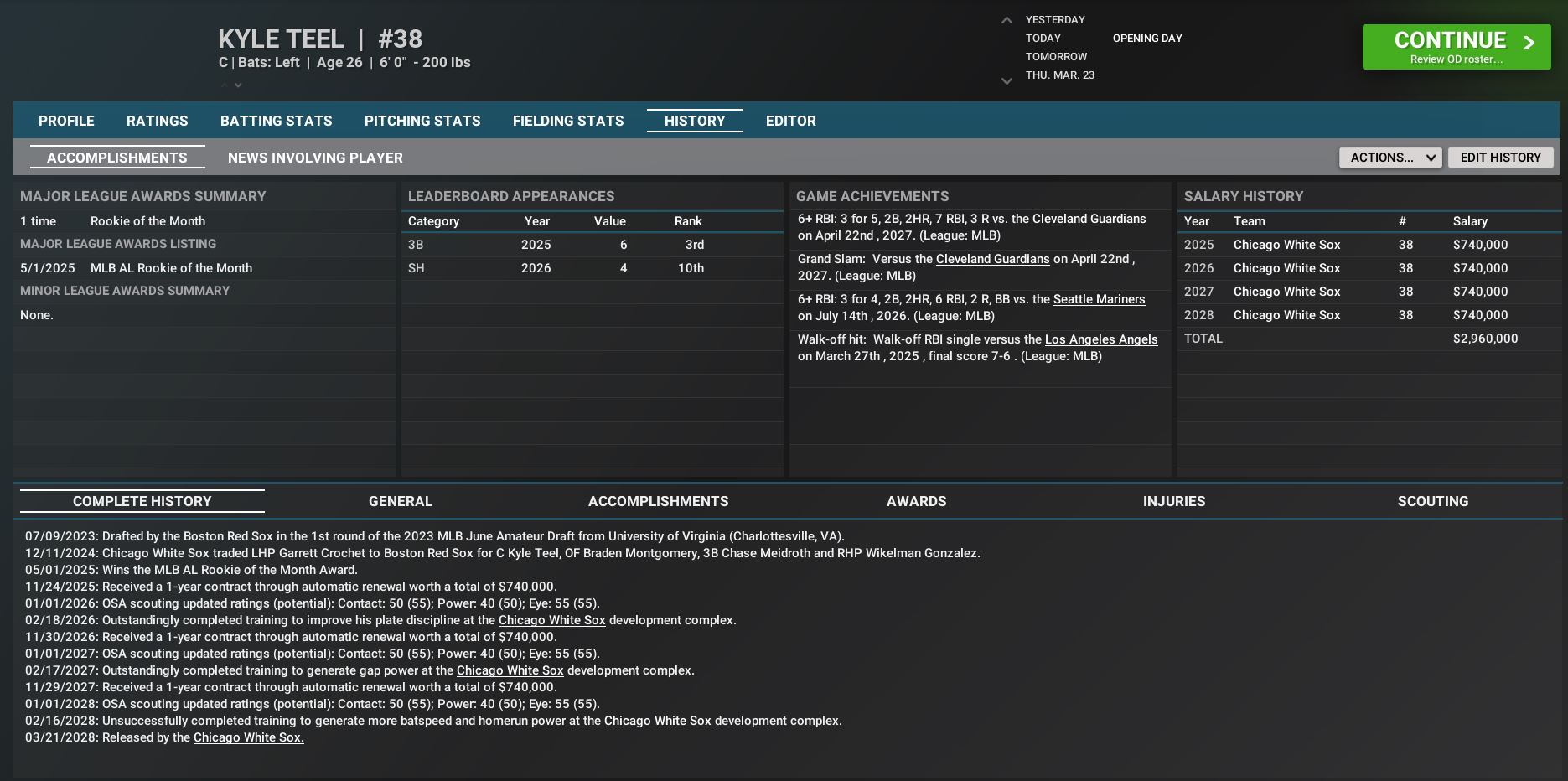Show the Injuries history tab
This screenshot has width=1568, height=781.
(1173, 501)
